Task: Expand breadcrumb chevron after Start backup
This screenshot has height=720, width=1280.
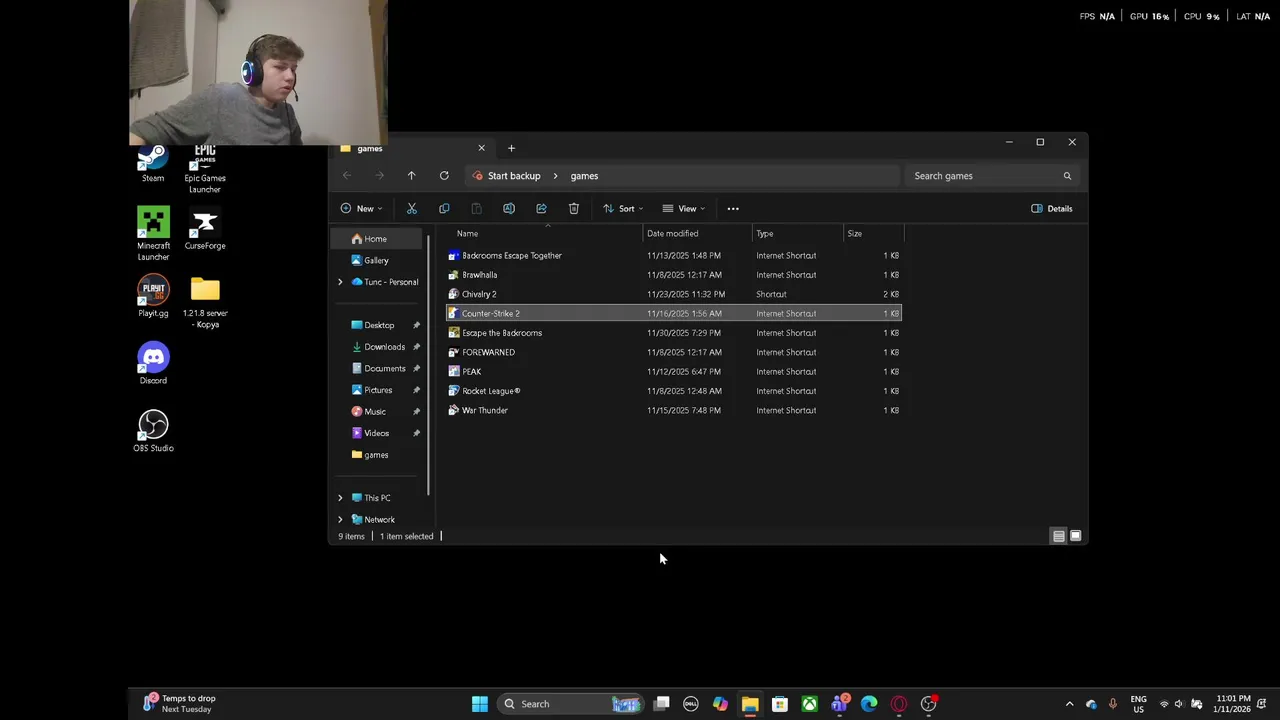Action: coord(555,176)
